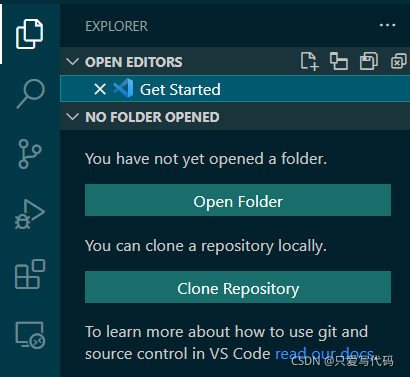Click the OPEN EDITORS section header text
The image size is (410, 377).
134,62
